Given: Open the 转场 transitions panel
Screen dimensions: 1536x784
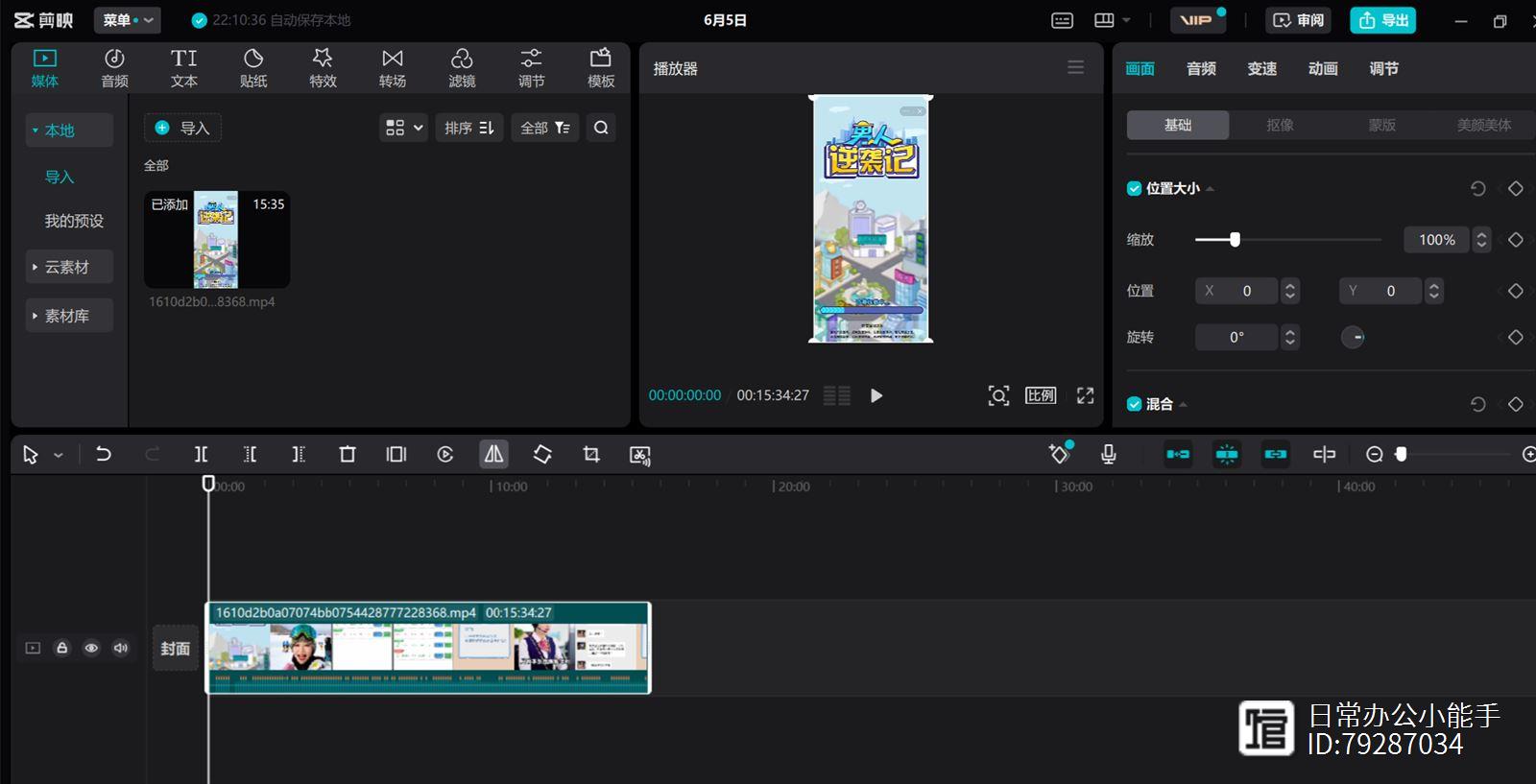Looking at the screenshot, I should point(393,68).
